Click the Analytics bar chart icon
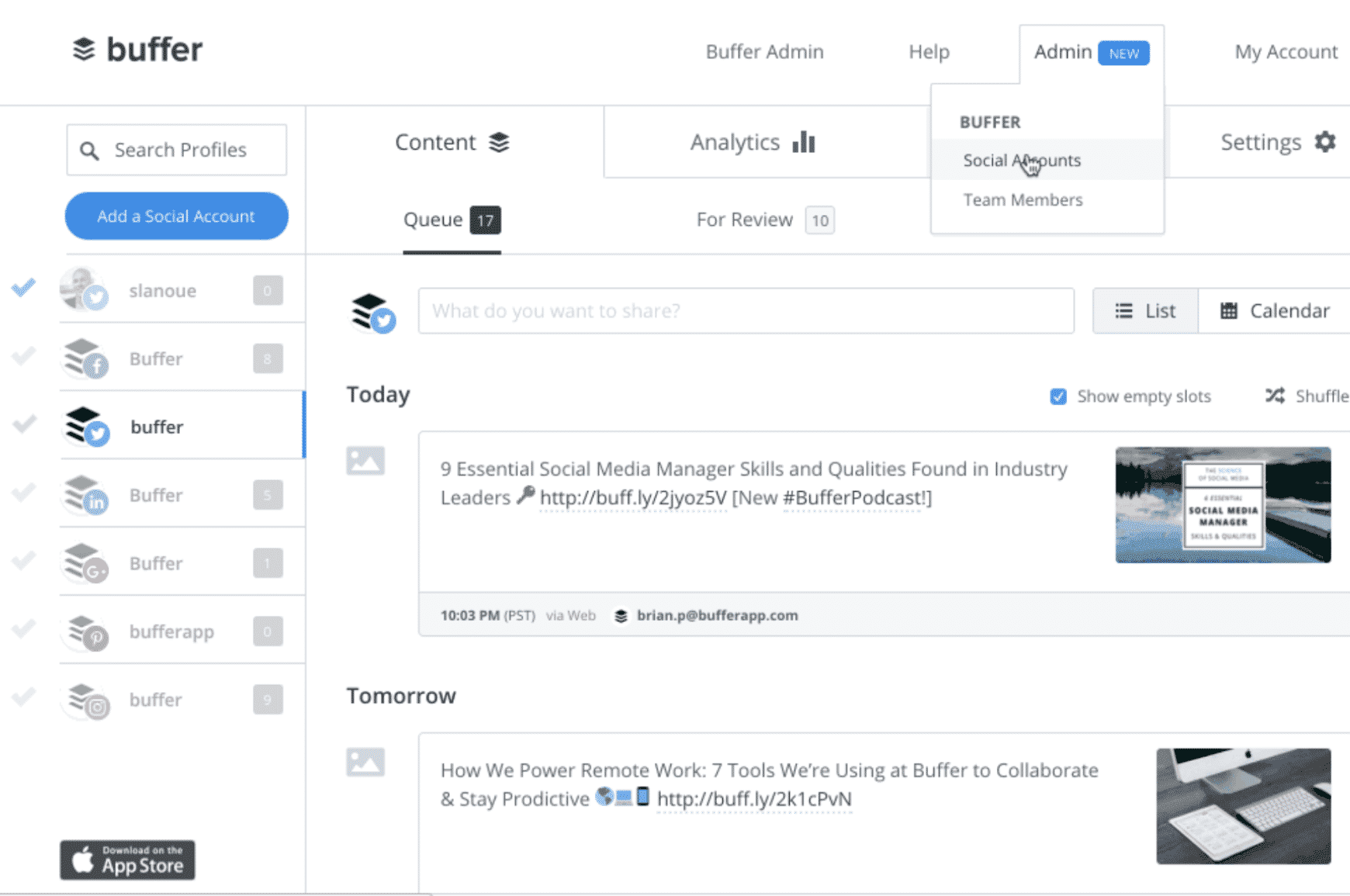 tap(804, 142)
